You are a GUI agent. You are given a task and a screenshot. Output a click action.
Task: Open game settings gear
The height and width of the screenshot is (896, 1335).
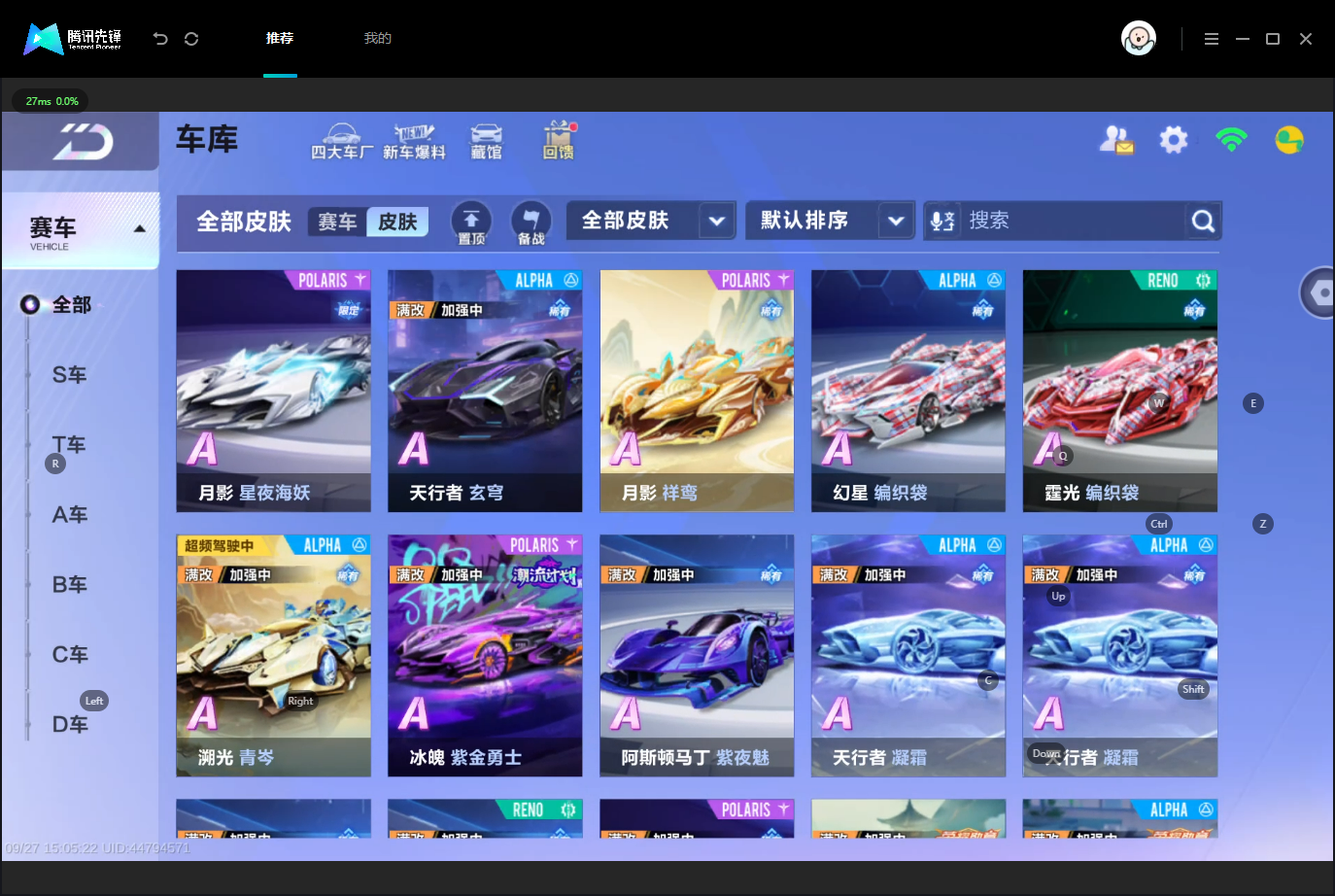(x=1174, y=140)
